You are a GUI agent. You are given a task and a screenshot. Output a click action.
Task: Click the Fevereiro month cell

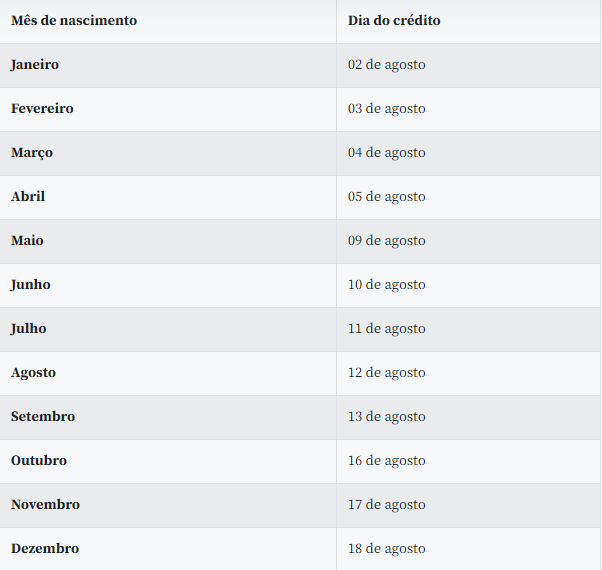(42, 109)
